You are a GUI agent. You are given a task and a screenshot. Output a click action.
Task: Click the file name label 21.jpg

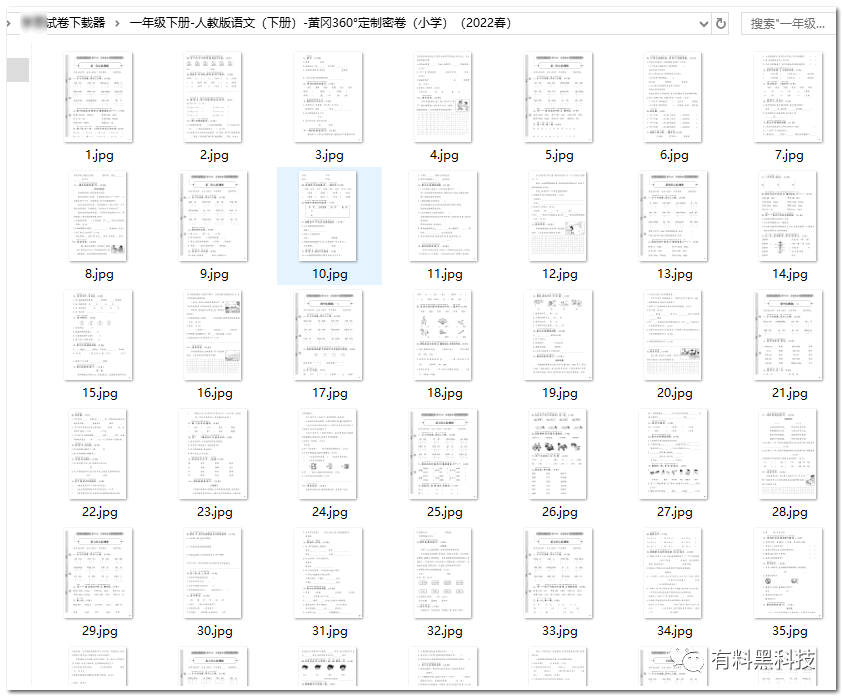[x=790, y=393]
